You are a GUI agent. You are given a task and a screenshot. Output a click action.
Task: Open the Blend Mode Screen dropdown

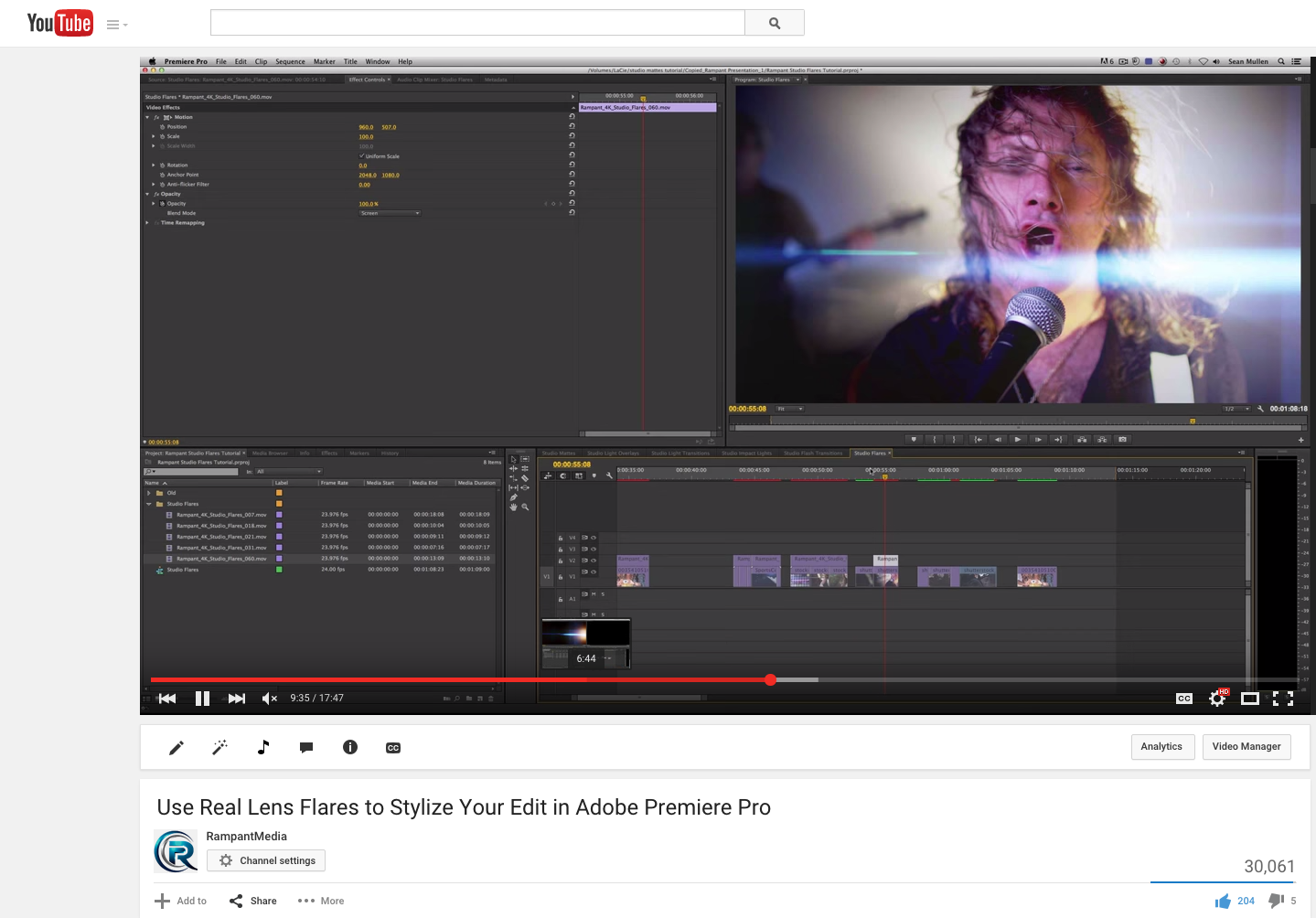click(390, 213)
